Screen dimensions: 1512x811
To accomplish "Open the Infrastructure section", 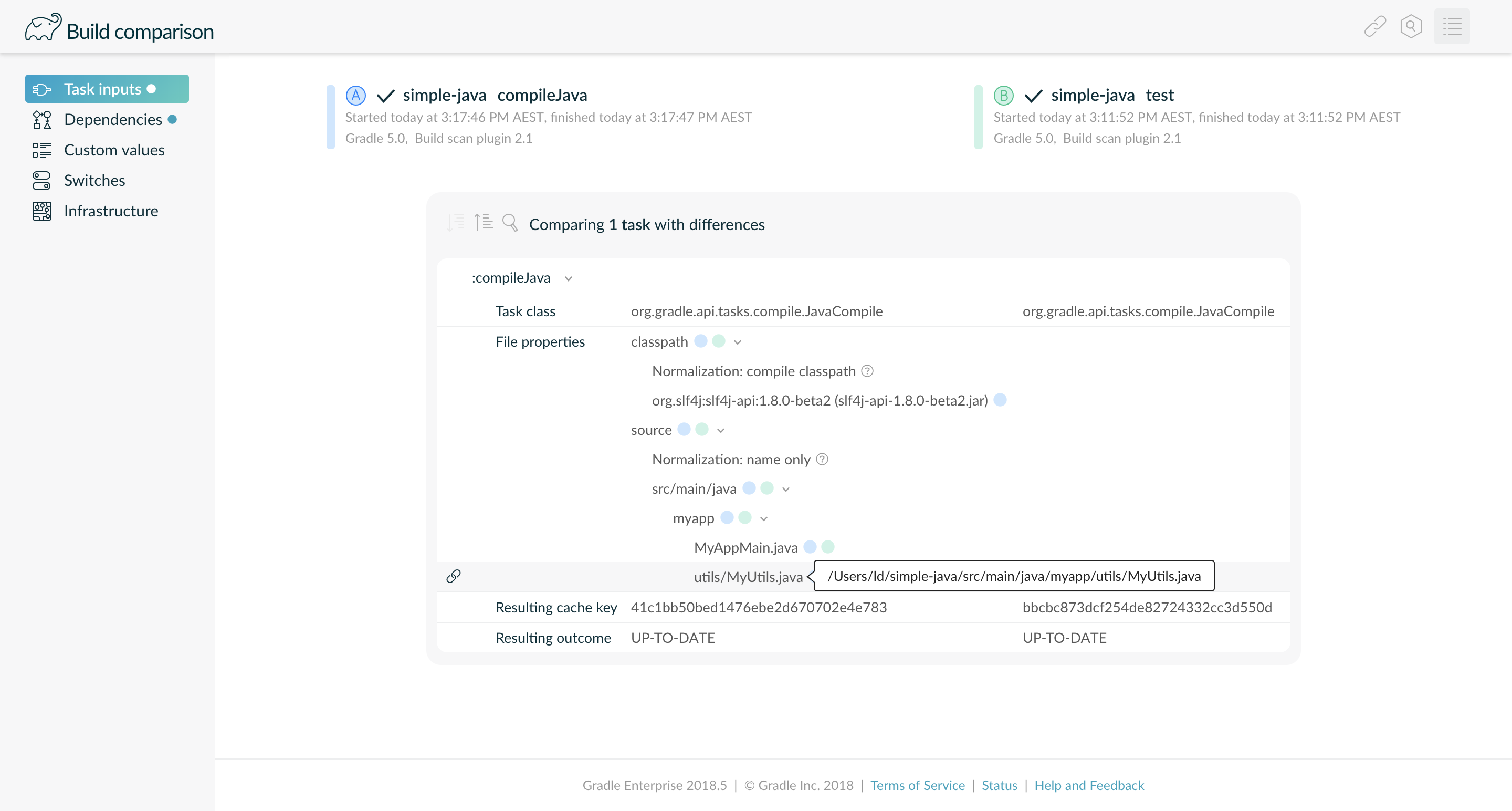I will point(111,211).
